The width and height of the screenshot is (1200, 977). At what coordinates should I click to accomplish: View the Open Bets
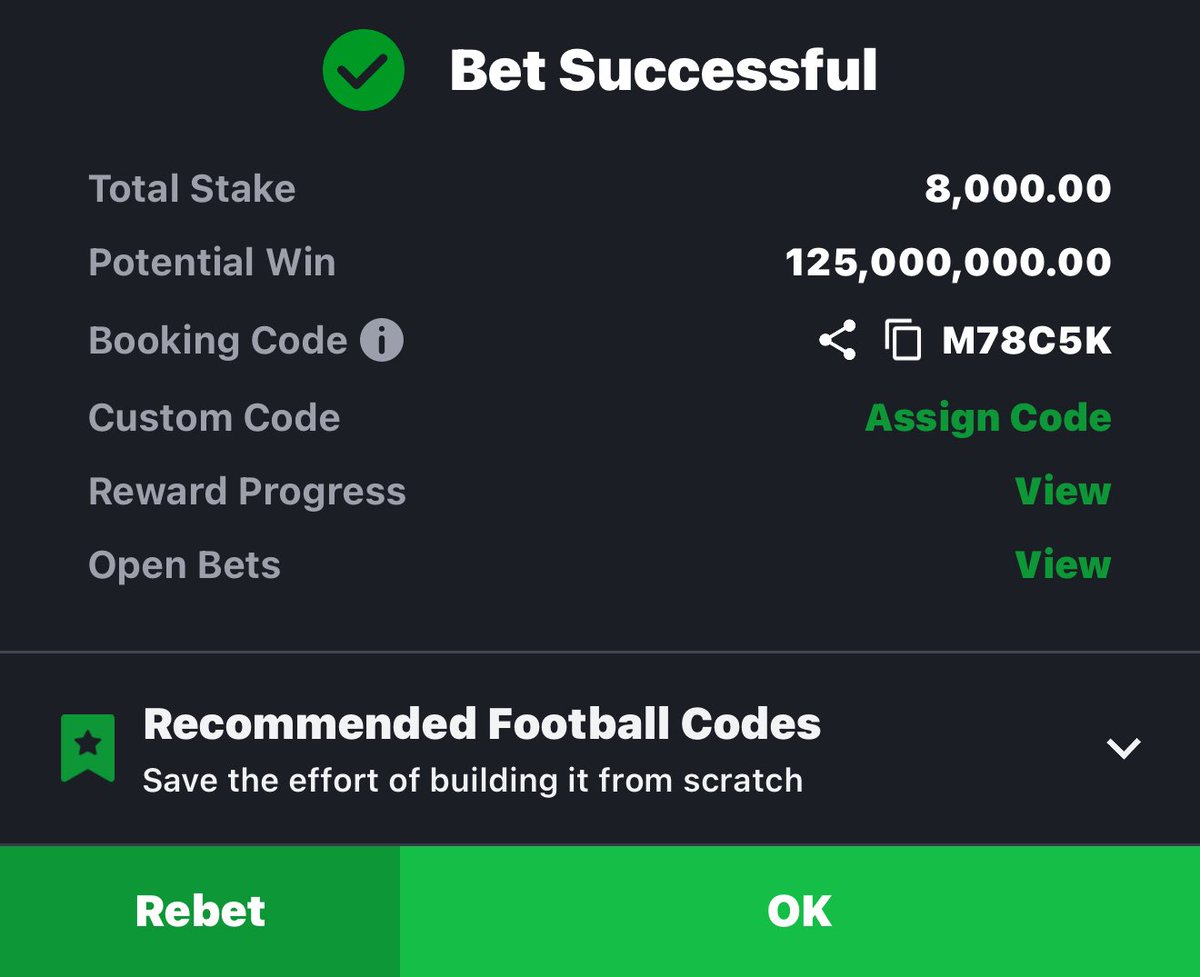1063,565
